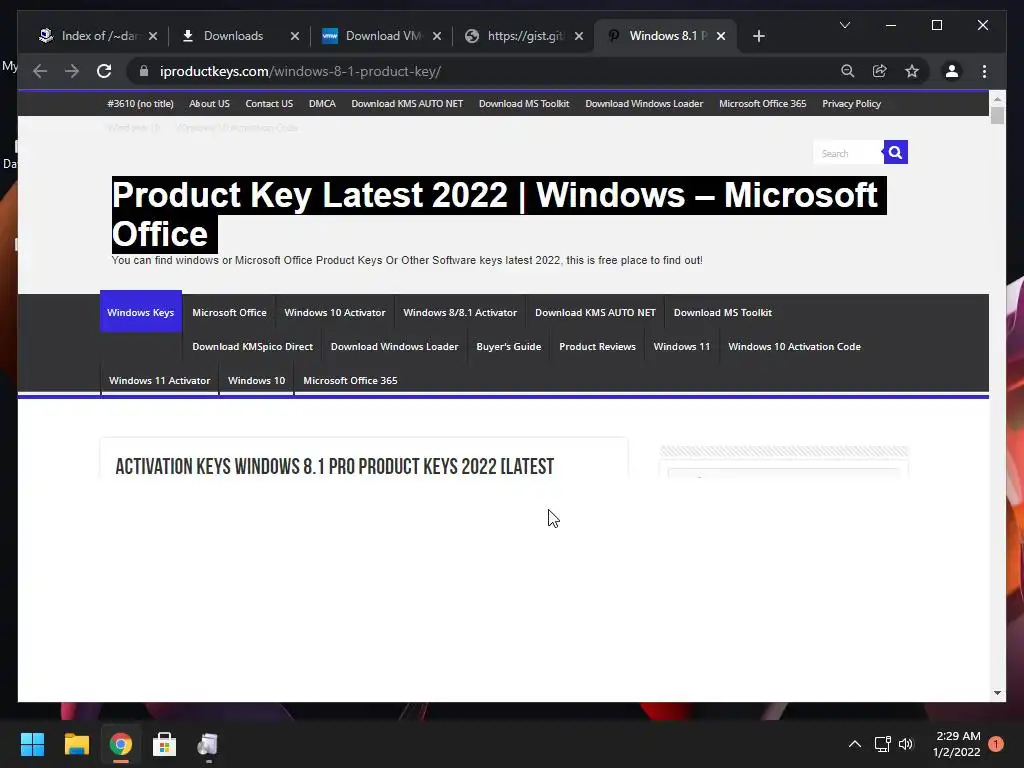1024x768 pixels.
Task: Select Windows 8/8.1 Activator menu item
Action: pos(460,312)
